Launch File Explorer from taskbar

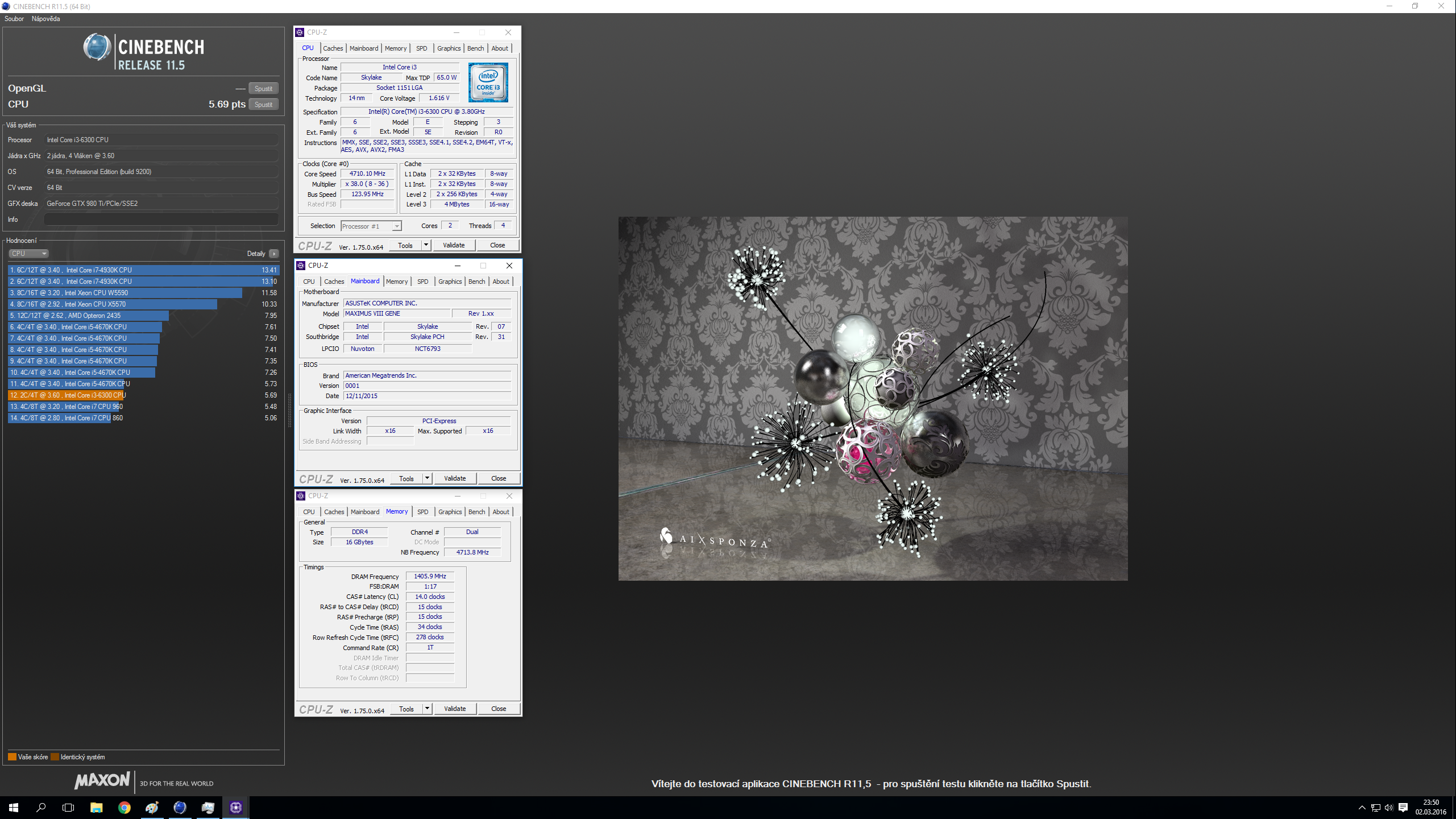tap(96, 807)
